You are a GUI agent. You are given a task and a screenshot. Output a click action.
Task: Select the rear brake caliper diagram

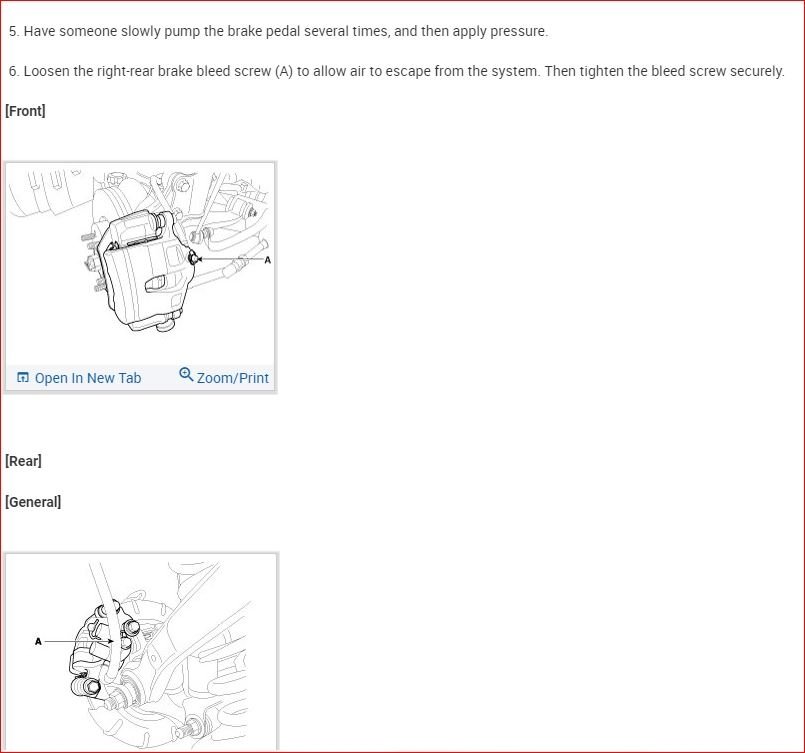(141, 652)
